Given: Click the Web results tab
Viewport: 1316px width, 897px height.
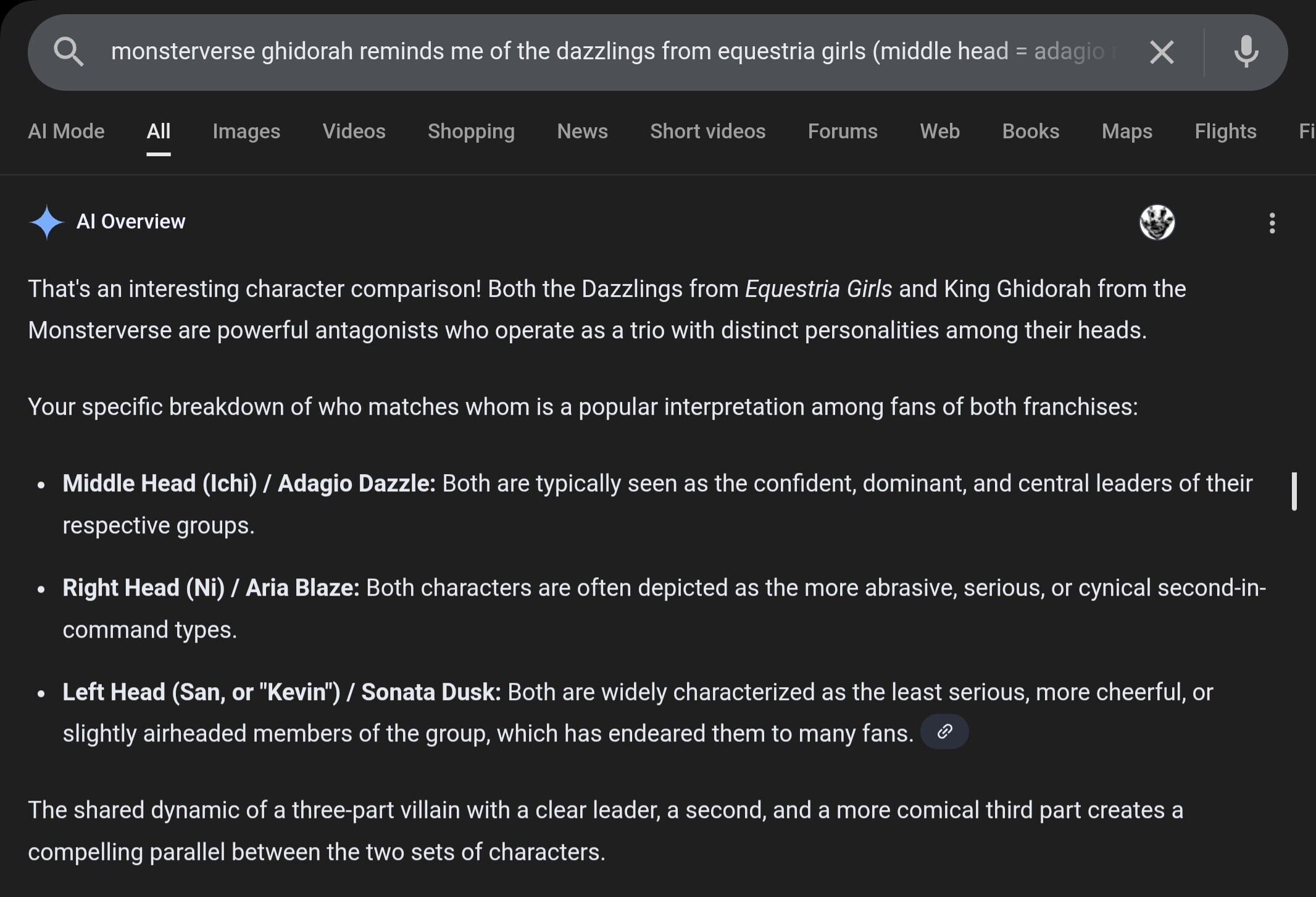Looking at the screenshot, I should click(939, 131).
